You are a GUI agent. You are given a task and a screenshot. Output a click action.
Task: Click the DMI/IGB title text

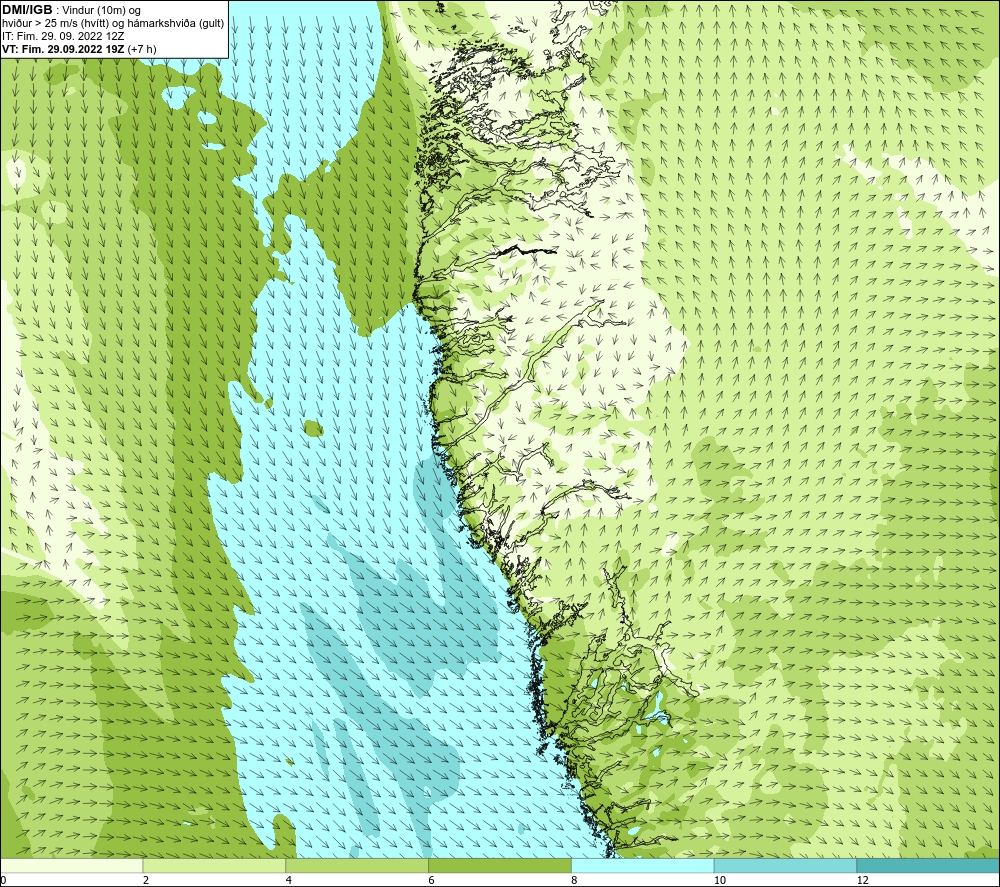click(x=27, y=10)
